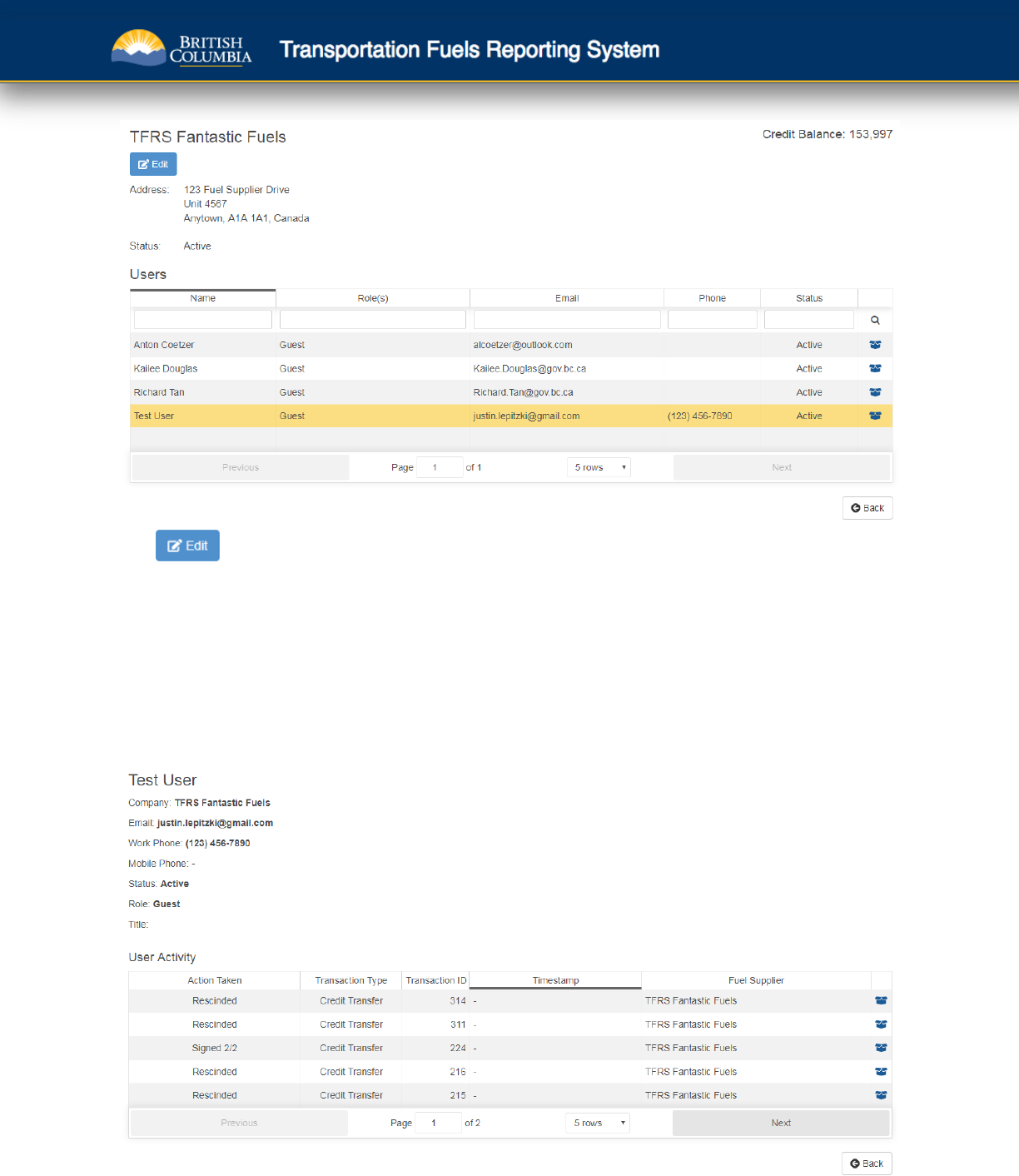This screenshot has width=1019, height=1176.
Task: Open details icon for Anton Coetzer row
Action: tap(875, 345)
